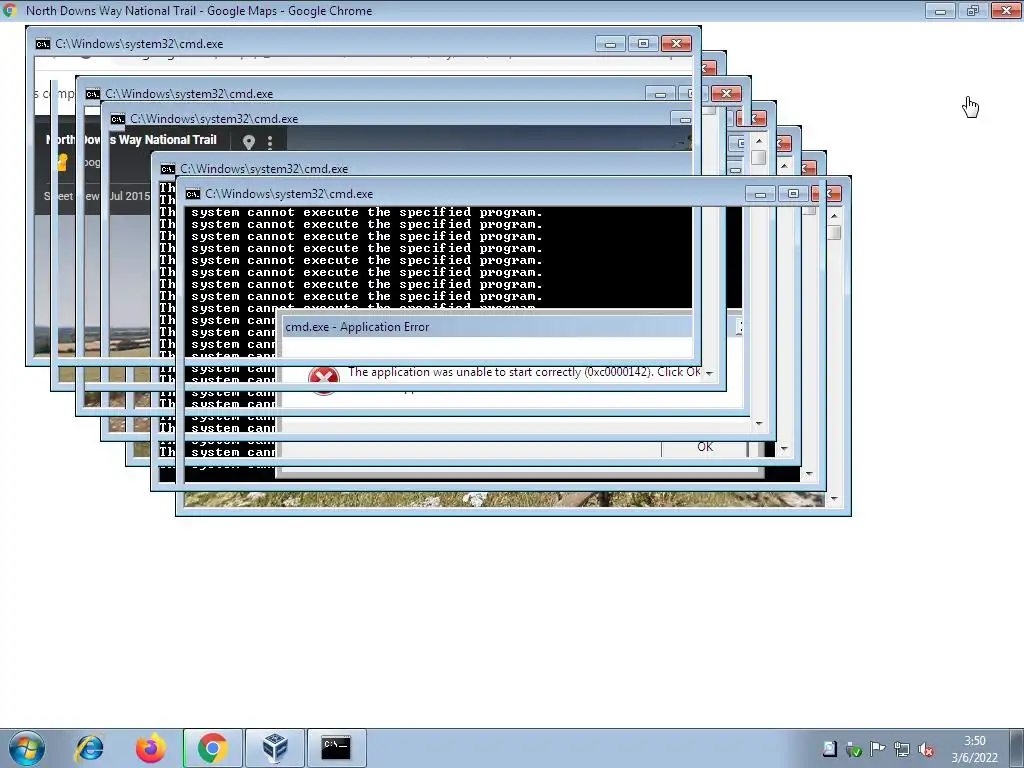The width and height of the screenshot is (1024, 768).
Task: Open the front-most cmd window's system icon
Action: (193, 194)
